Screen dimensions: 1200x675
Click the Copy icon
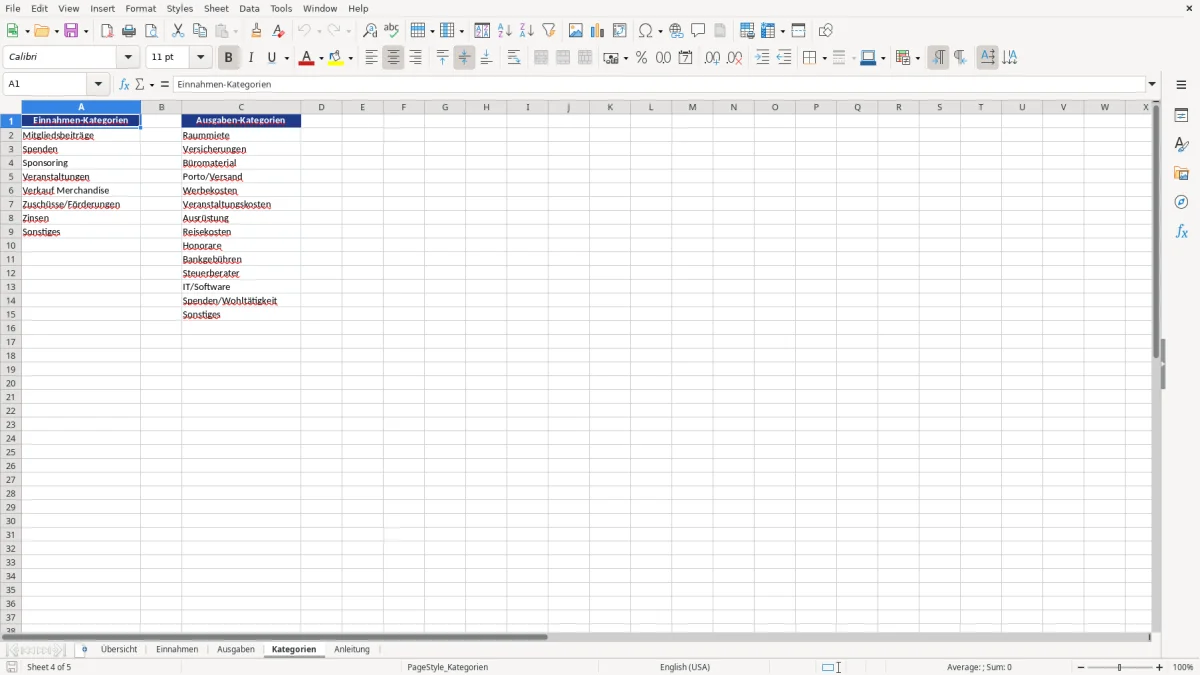tap(200, 31)
